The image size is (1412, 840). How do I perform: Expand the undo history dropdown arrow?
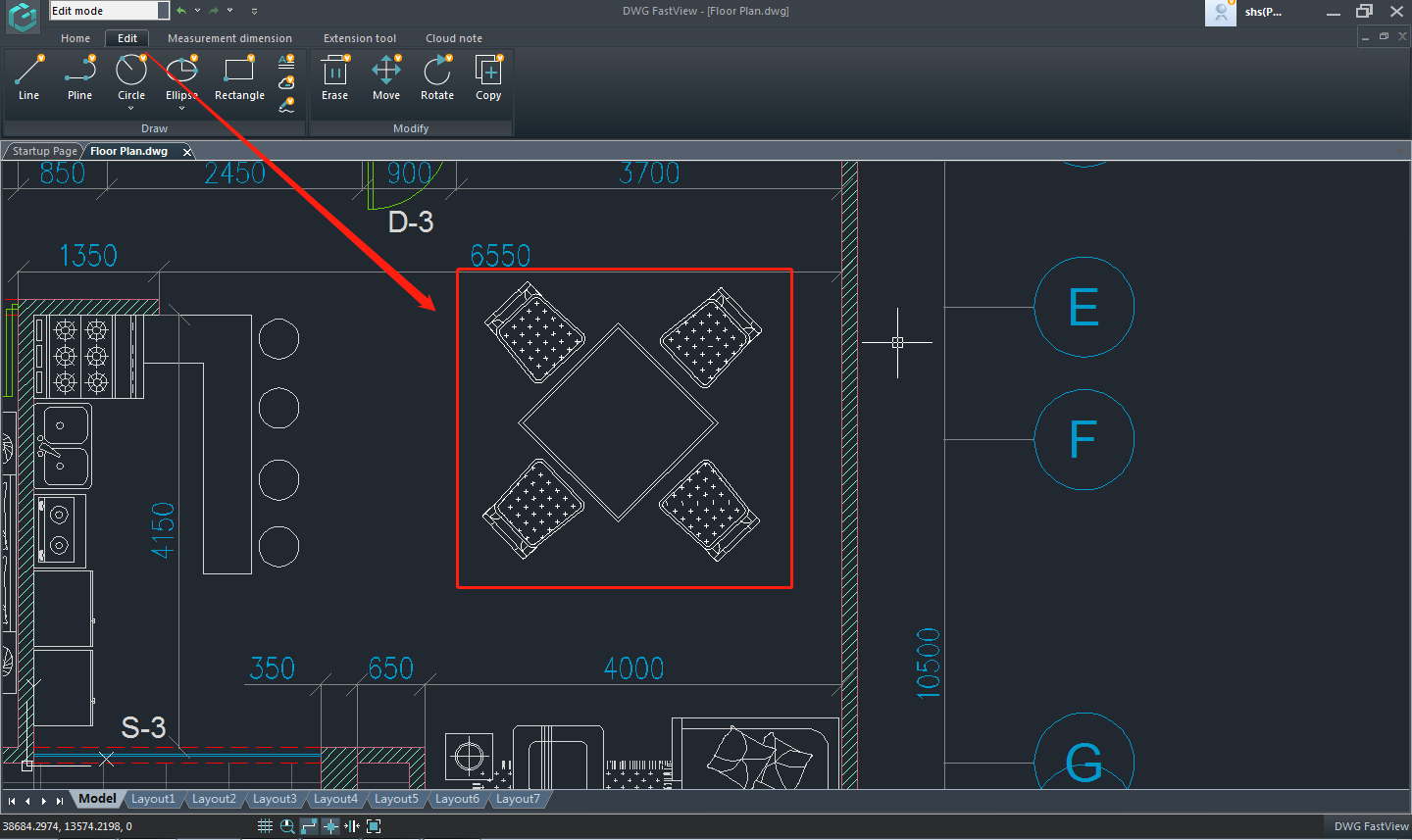[197, 11]
